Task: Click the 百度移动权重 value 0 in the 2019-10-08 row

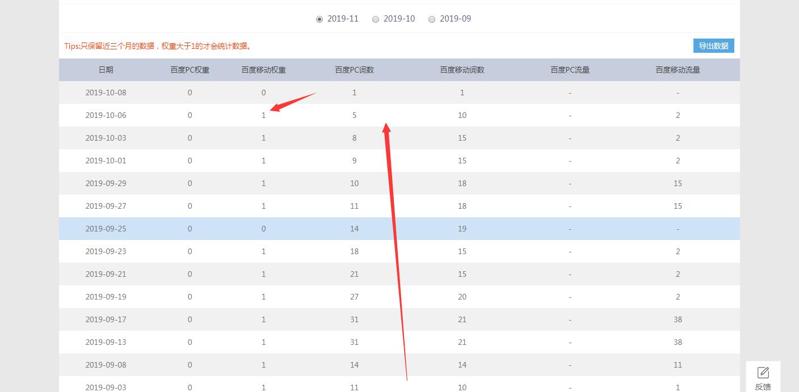Action: click(x=263, y=93)
